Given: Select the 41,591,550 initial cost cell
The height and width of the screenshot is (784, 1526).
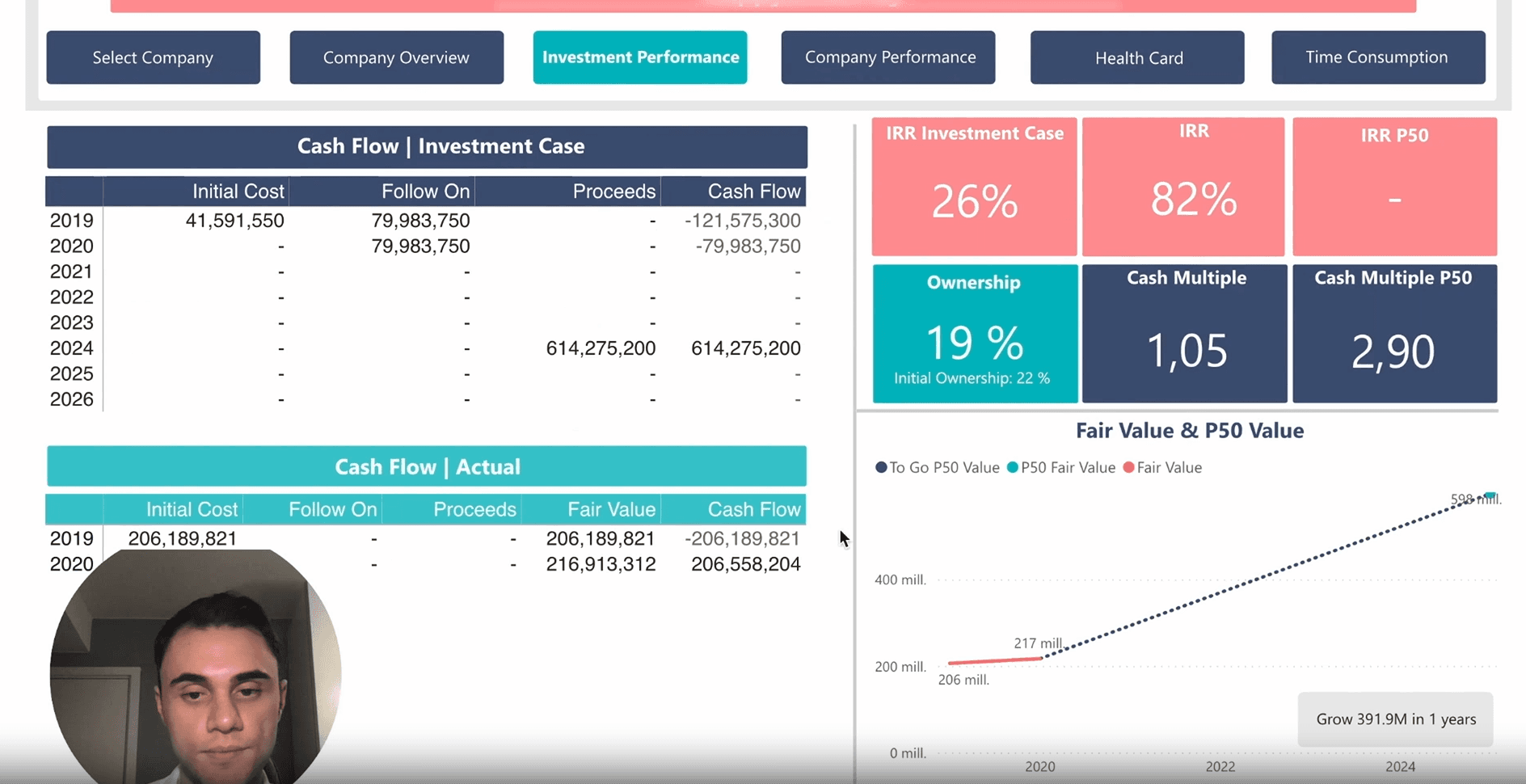Looking at the screenshot, I should (234, 221).
